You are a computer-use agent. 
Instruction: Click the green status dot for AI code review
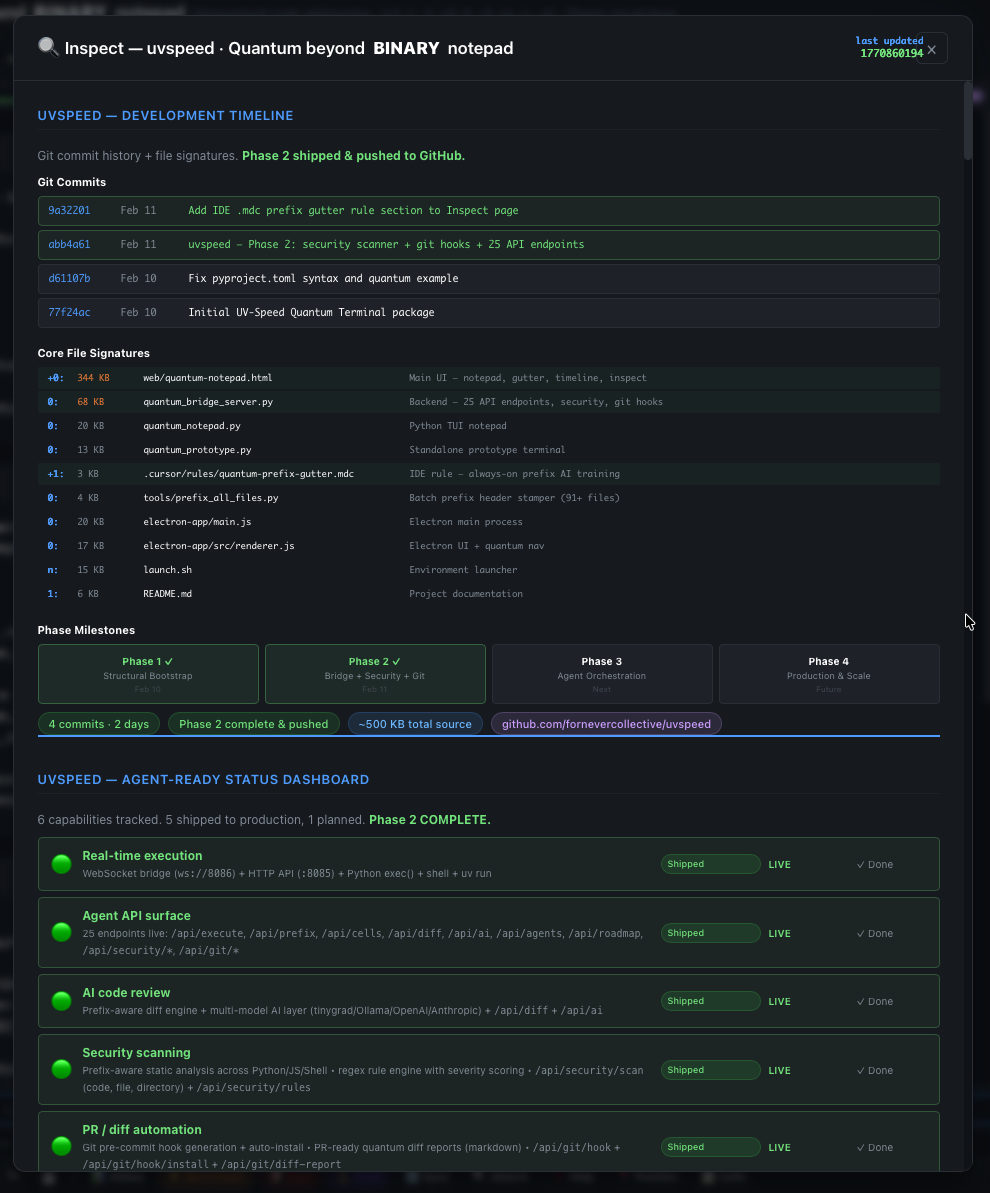pos(62,1001)
